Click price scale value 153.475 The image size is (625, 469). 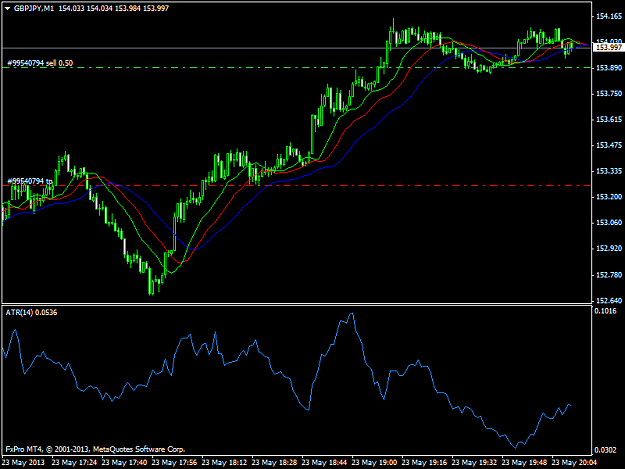[x=609, y=145]
